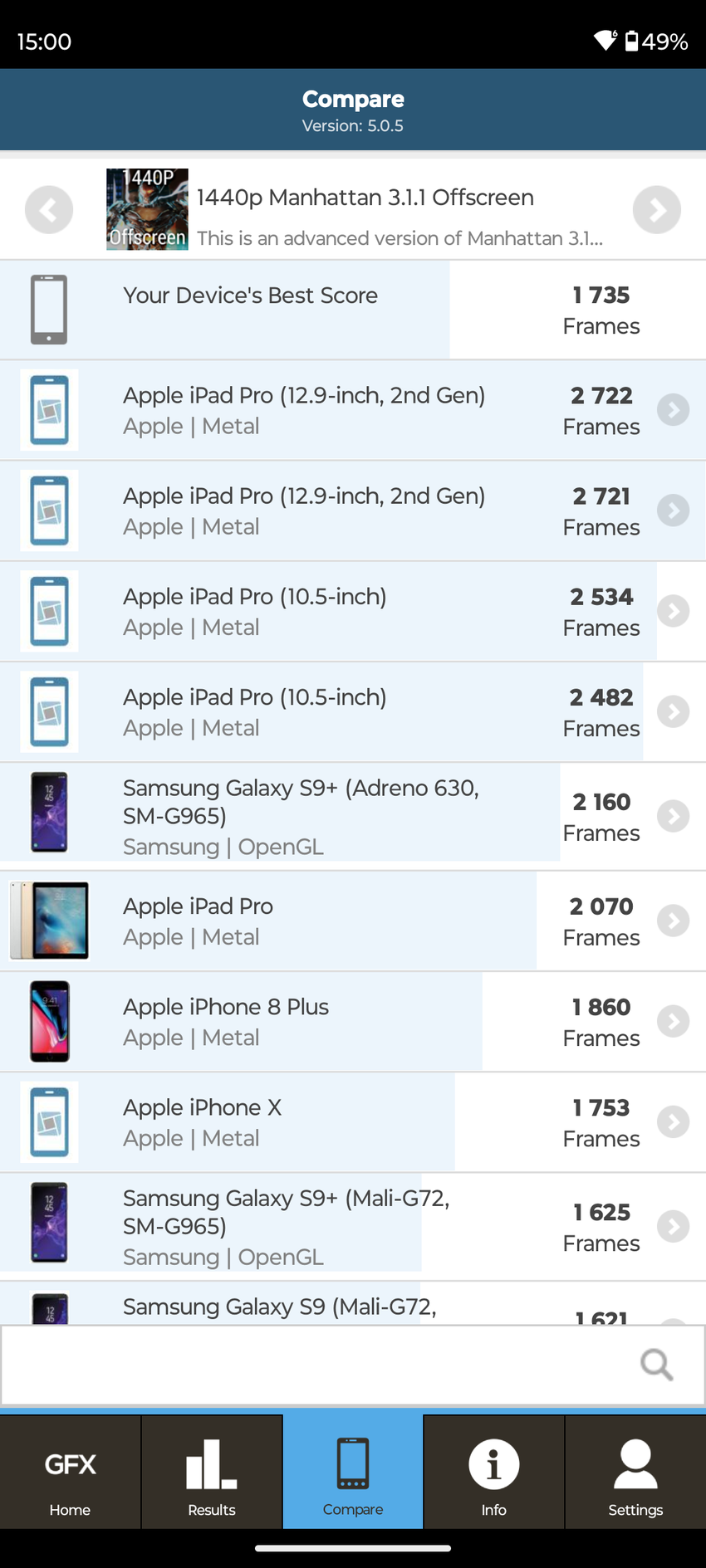Open the Settings tab

(x=635, y=1472)
